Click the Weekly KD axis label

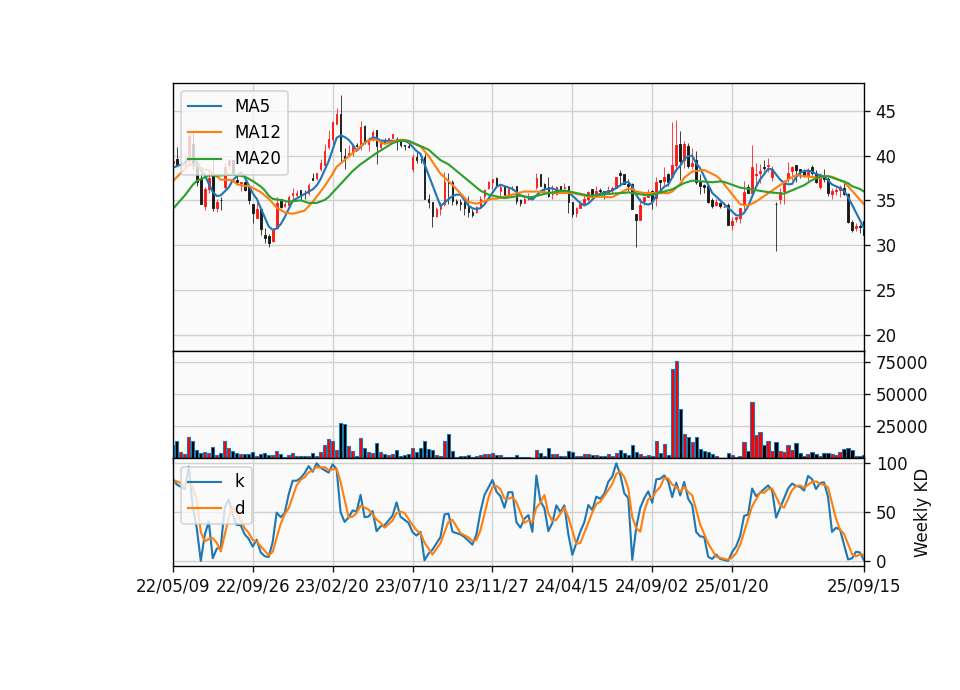click(x=920, y=513)
